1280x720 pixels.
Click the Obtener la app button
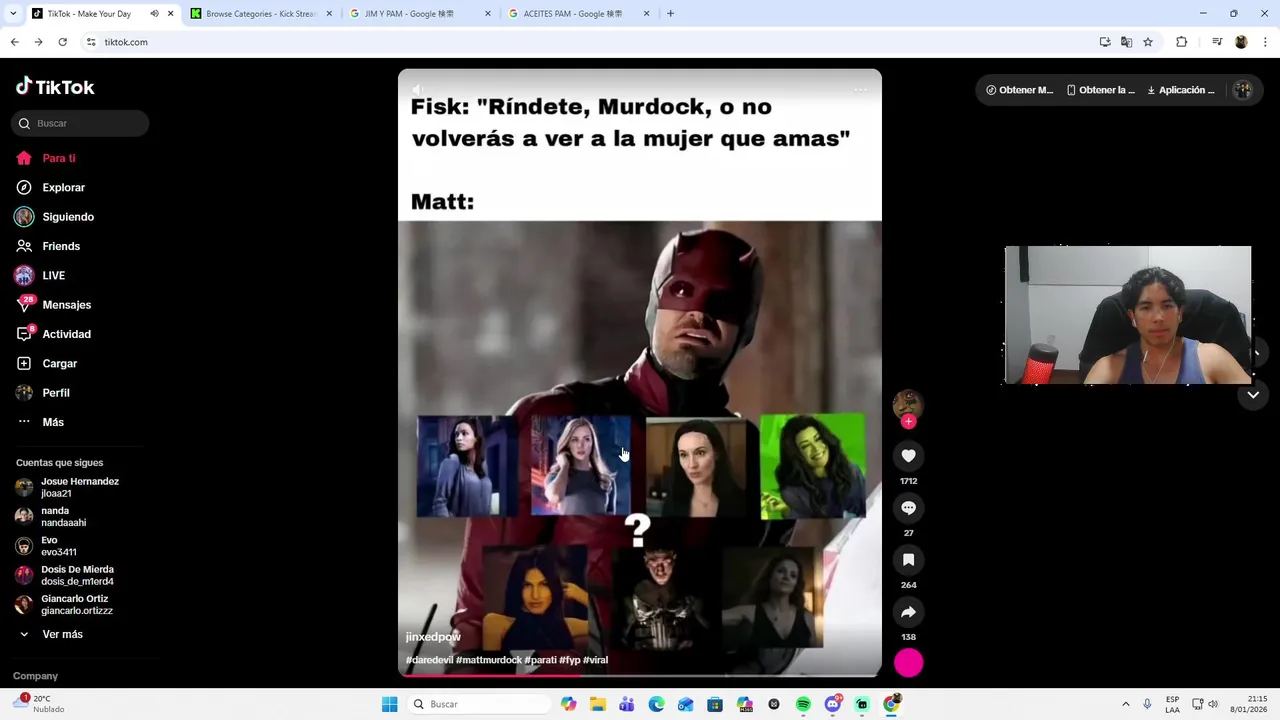pos(1100,90)
